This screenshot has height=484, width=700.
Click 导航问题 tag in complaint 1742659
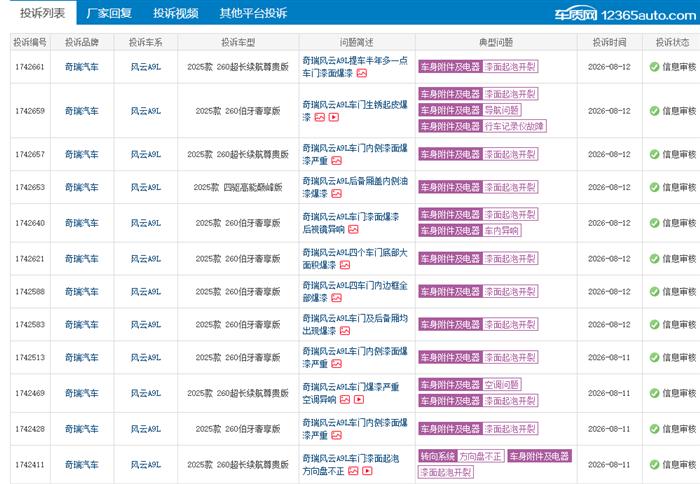[502, 110]
